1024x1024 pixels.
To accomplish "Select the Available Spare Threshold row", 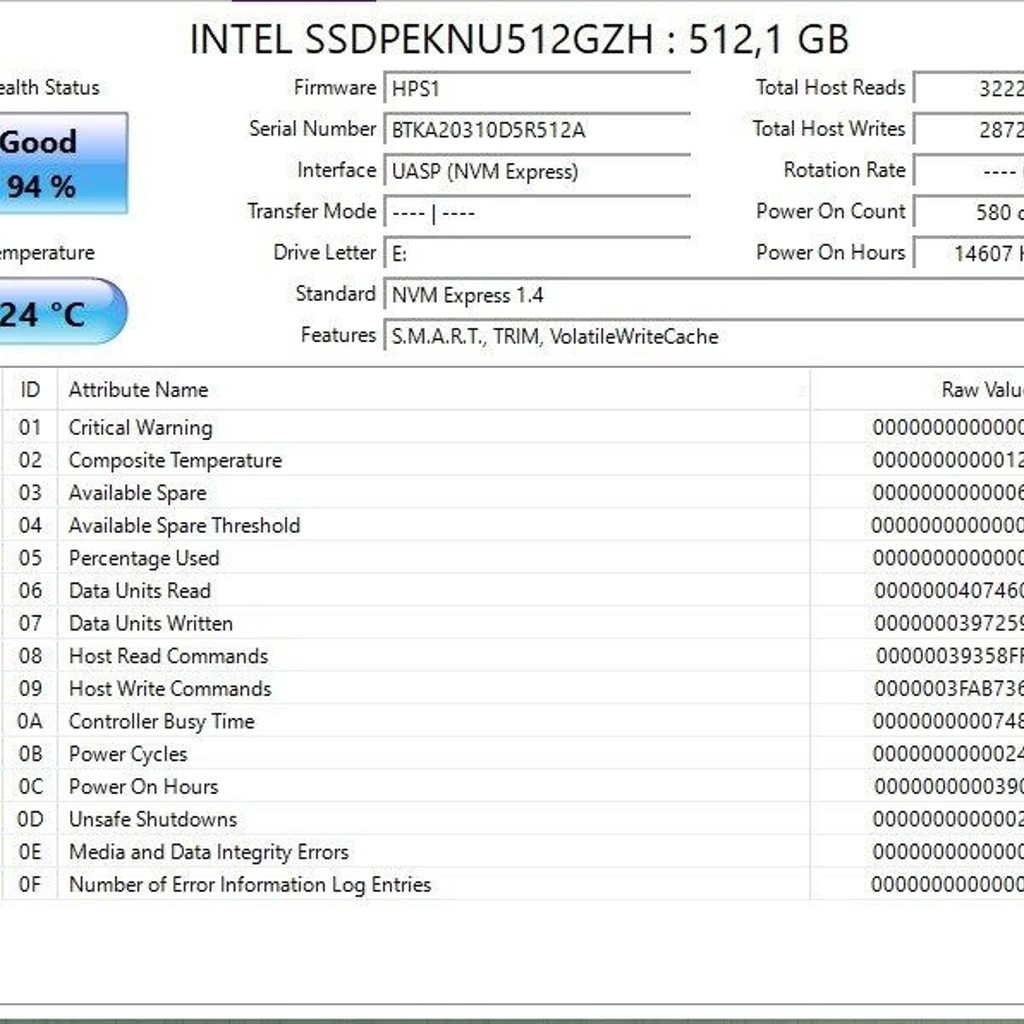I will 512,525.
